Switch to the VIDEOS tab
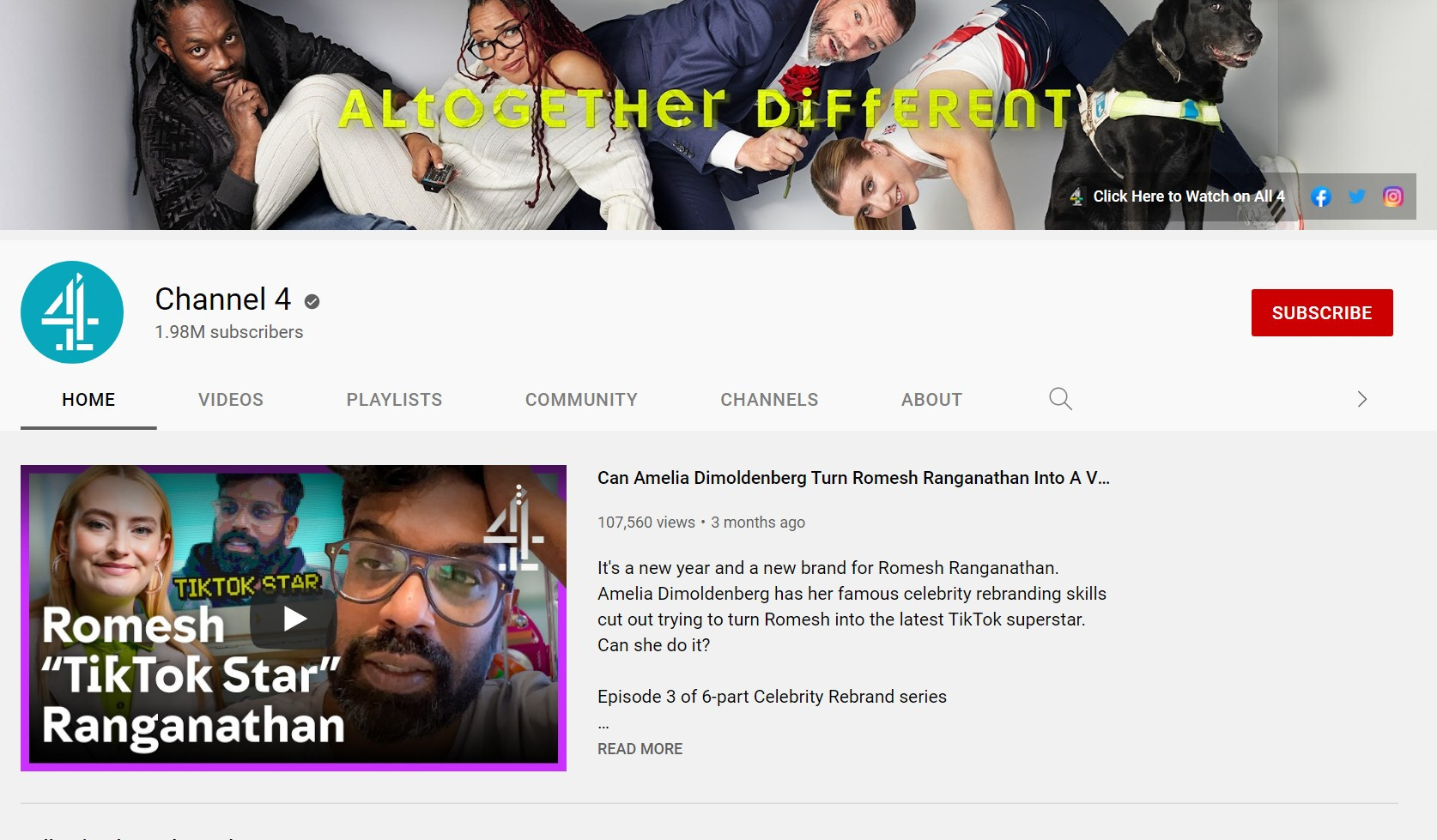Viewport: 1437px width, 840px height. [x=231, y=400]
